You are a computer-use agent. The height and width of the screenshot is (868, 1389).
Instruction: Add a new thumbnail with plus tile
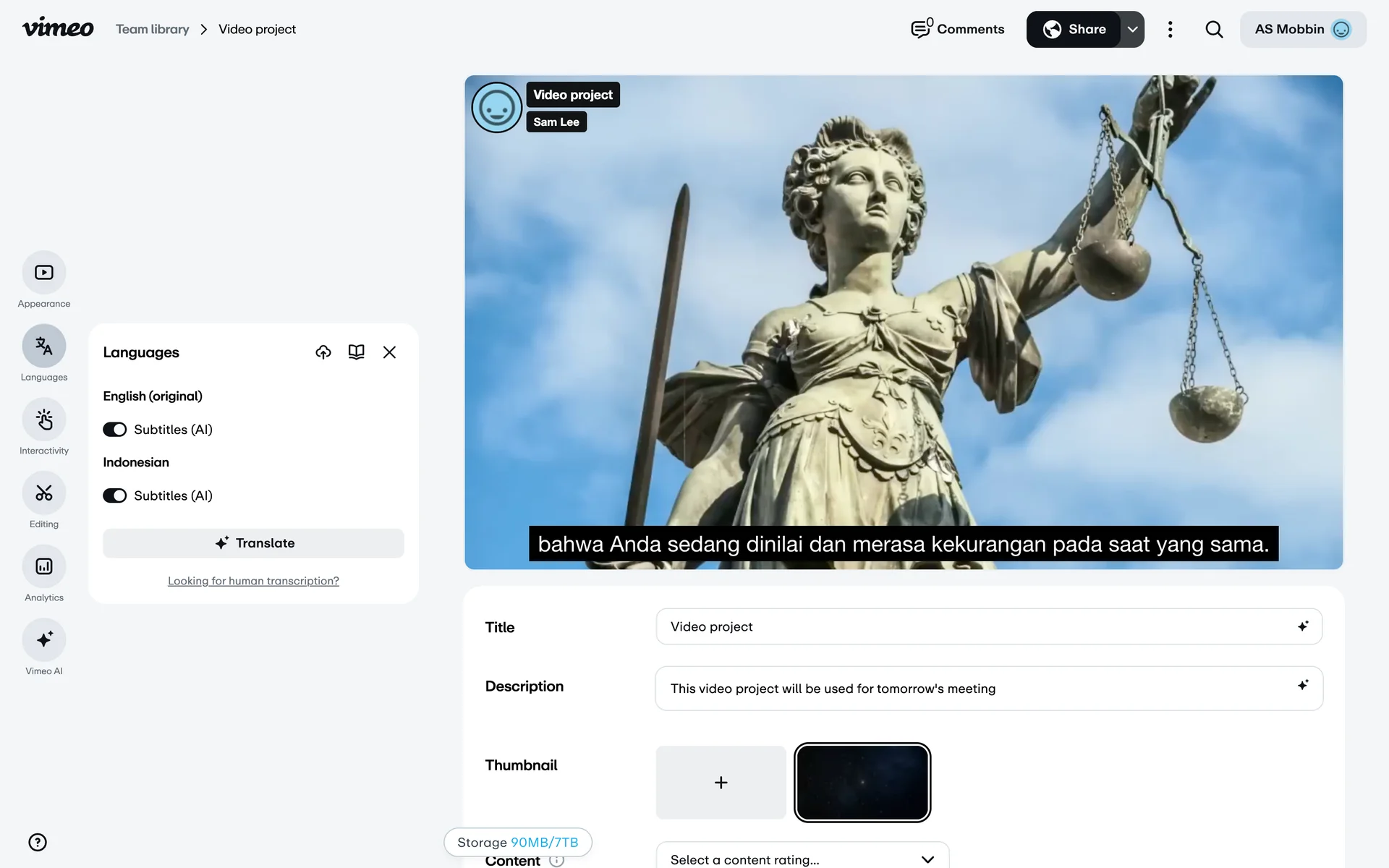pos(721,783)
